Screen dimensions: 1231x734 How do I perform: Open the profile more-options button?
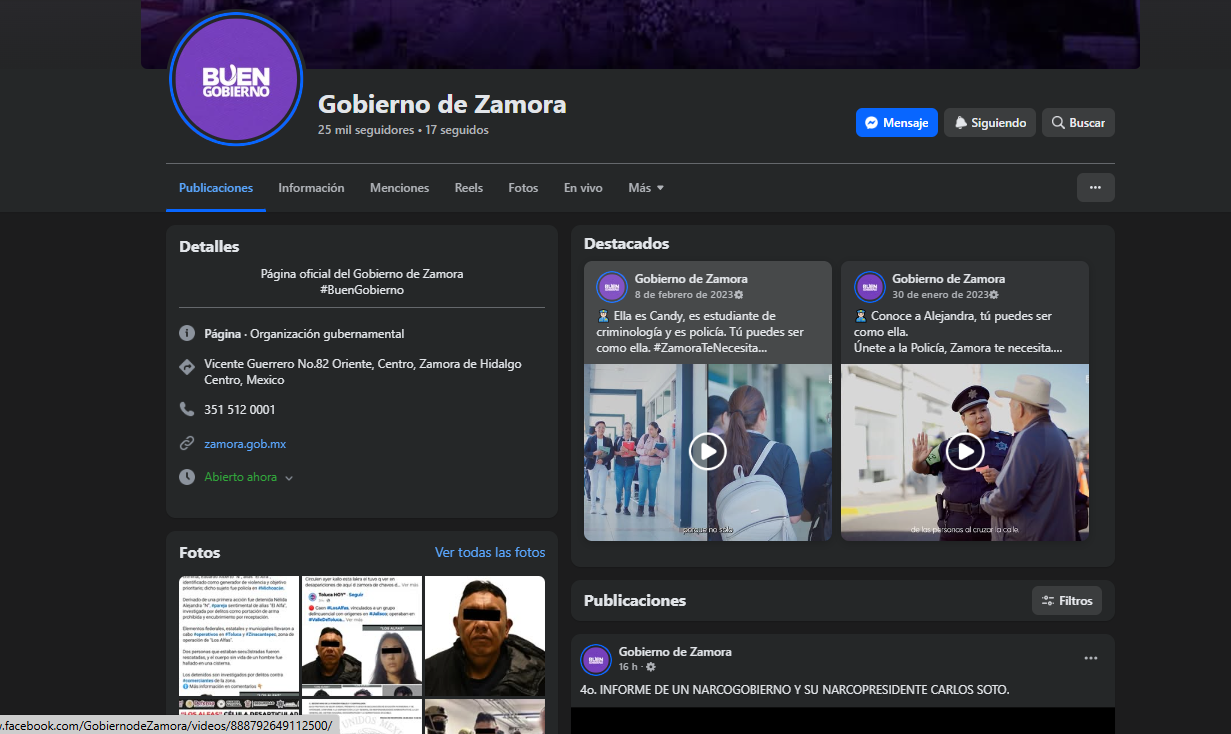1096,187
